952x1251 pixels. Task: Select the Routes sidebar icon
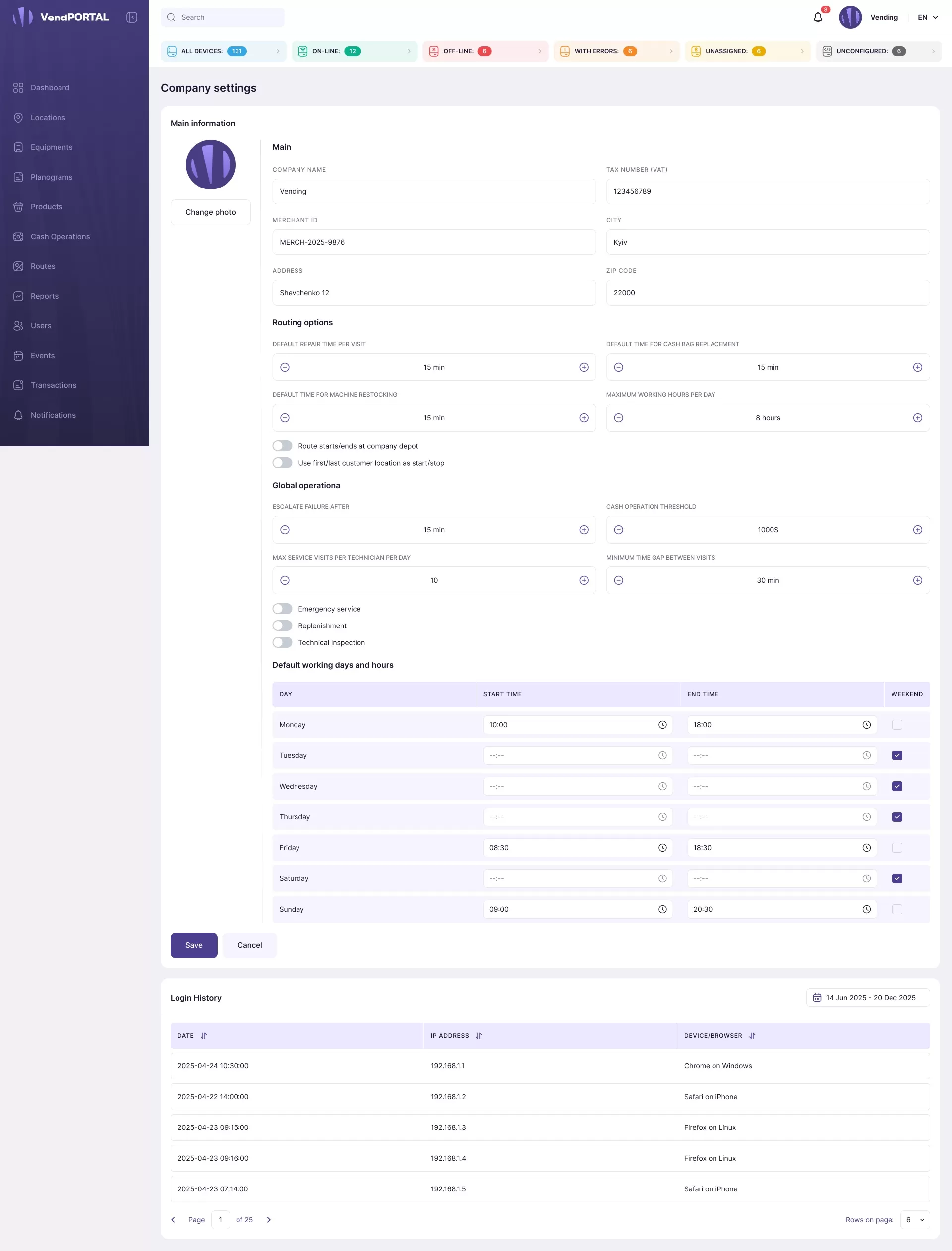17,266
